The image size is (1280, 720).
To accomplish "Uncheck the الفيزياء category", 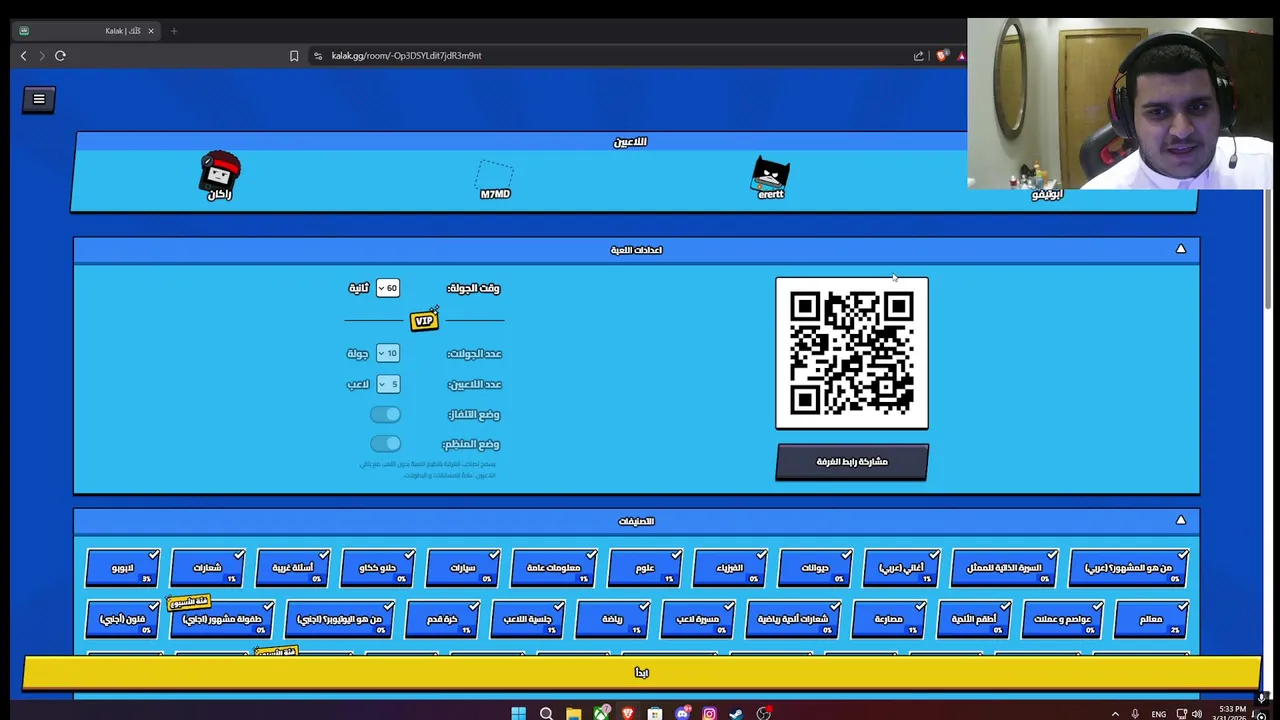I will pos(730,567).
